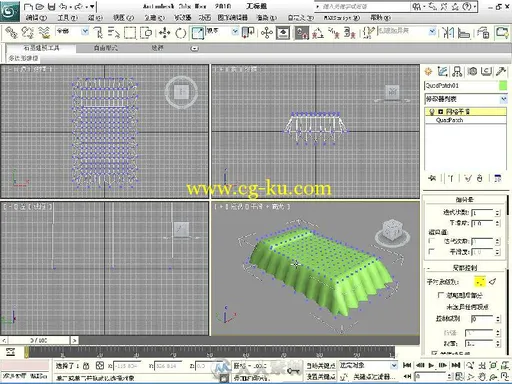Click the Align tool icon

point(464,33)
